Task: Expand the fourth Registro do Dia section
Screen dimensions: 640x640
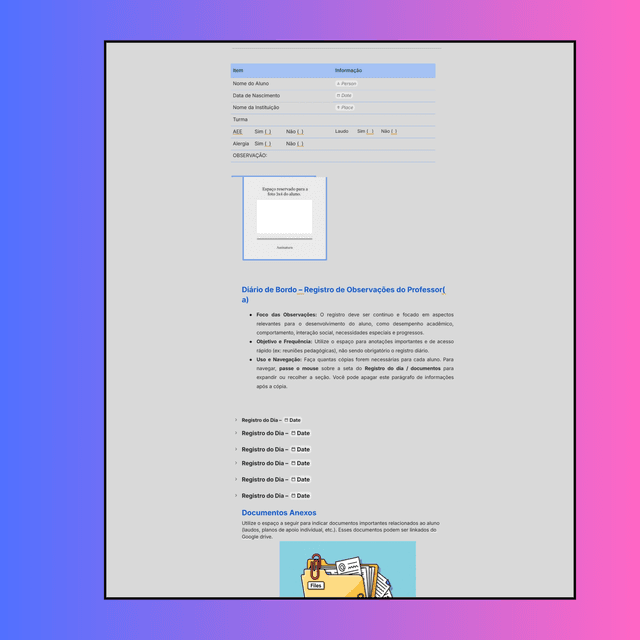Action: [236, 464]
